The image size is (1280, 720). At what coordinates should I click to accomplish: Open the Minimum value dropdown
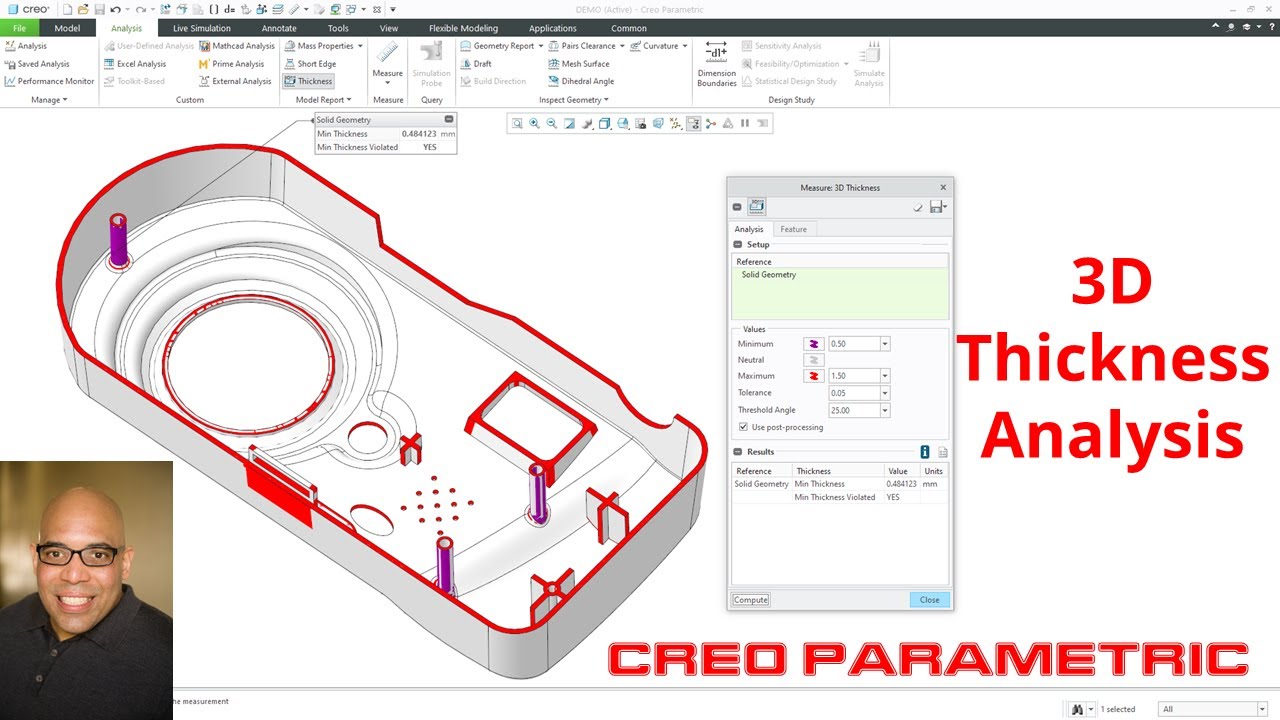885,344
